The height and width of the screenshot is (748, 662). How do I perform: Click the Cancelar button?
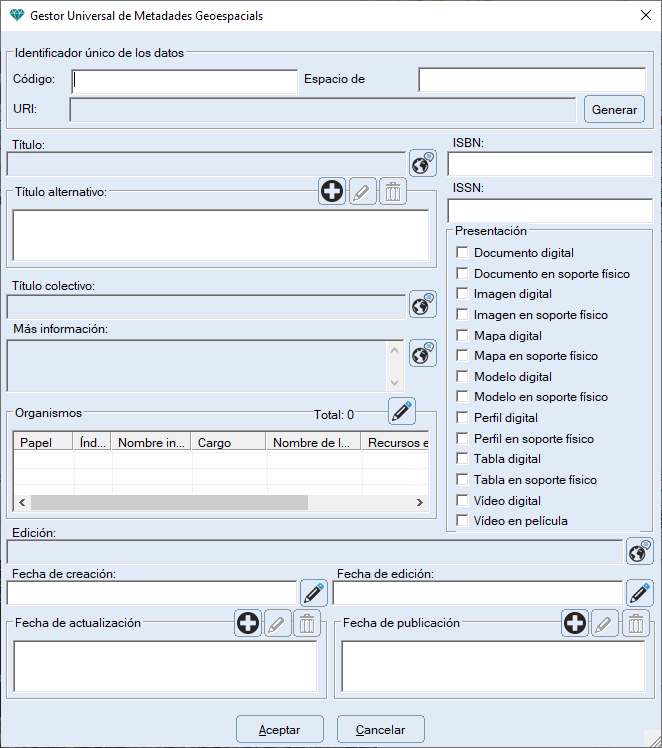click(381, 729)
